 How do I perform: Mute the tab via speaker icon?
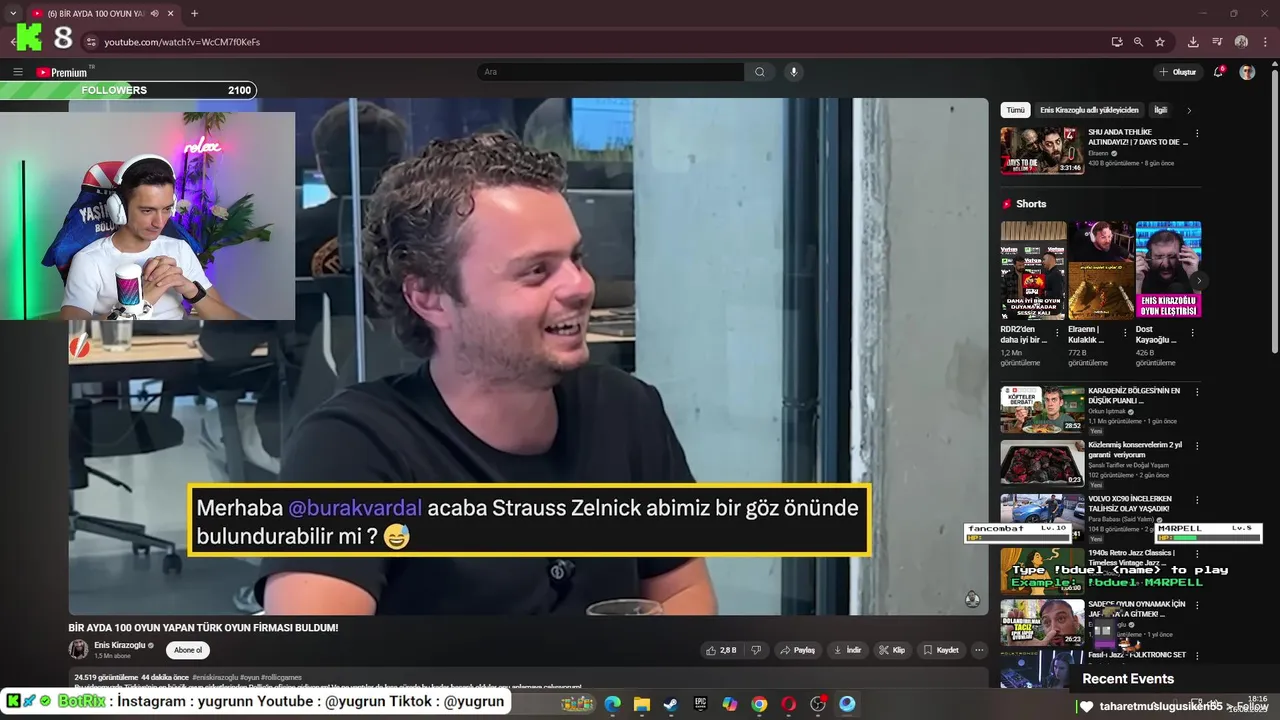(154, 13)
